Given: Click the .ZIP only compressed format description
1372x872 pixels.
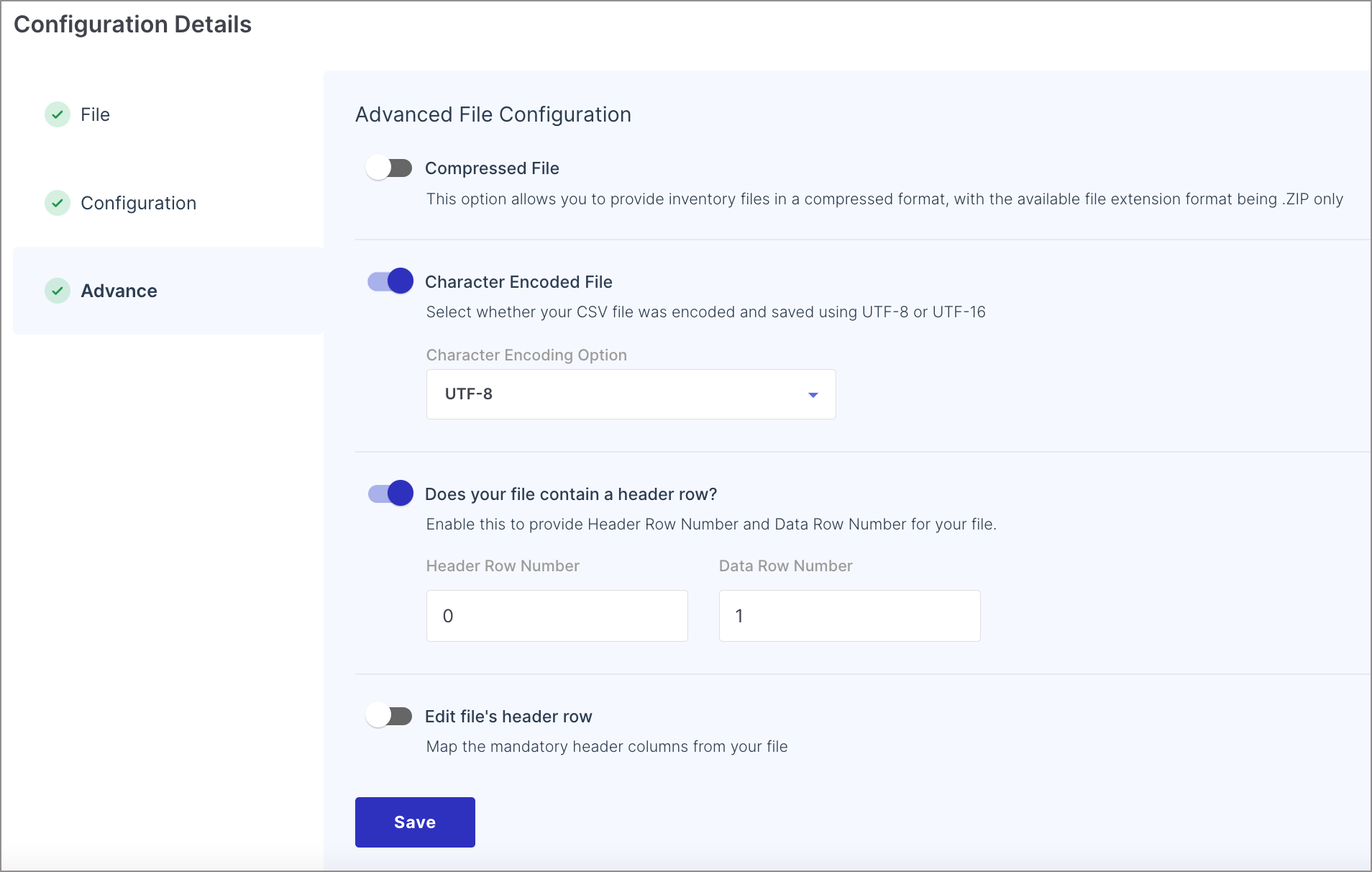Looking at the screenshot, I should click(884, 199).
